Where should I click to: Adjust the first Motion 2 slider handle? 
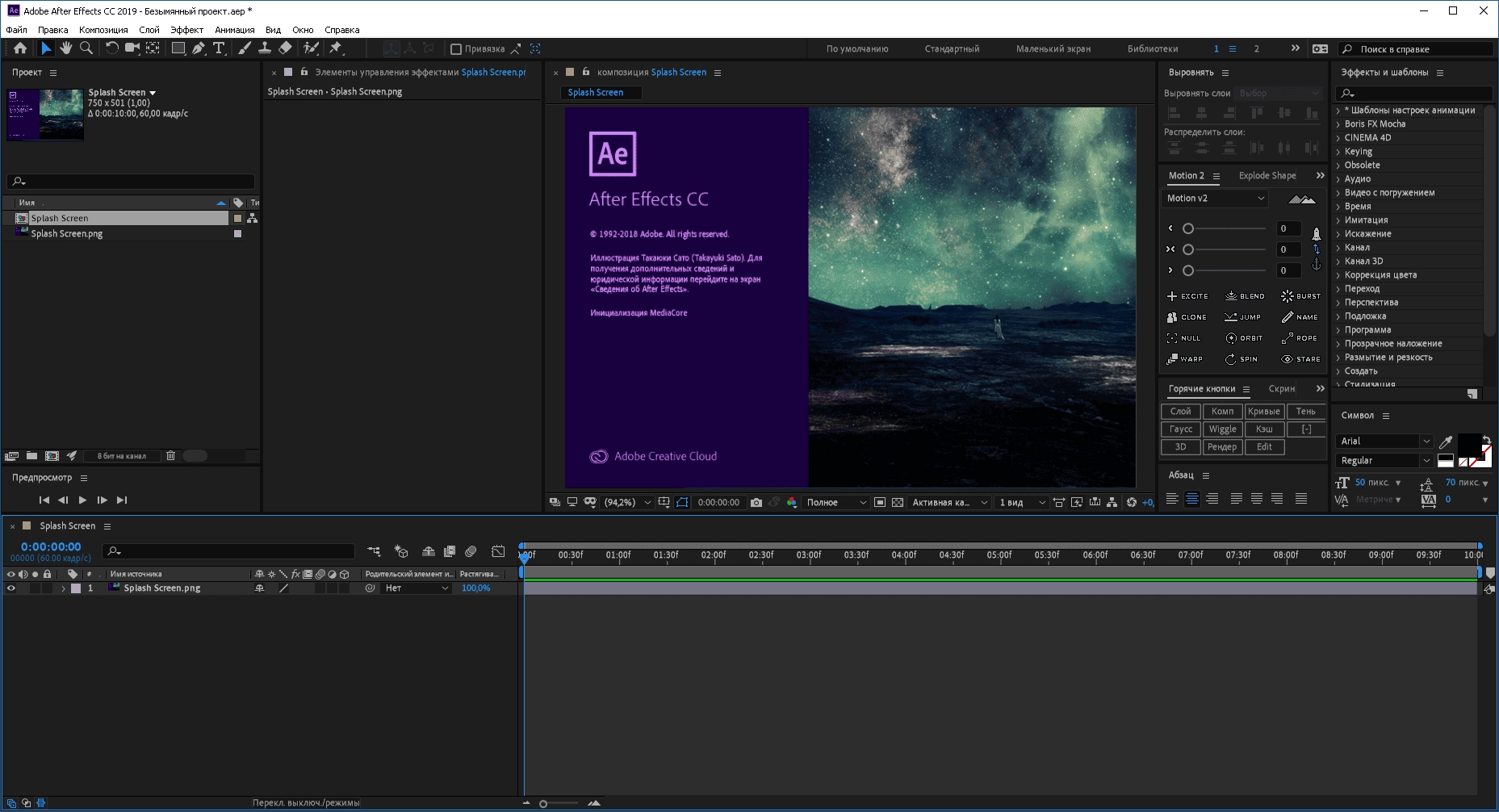coord(1188,229)
